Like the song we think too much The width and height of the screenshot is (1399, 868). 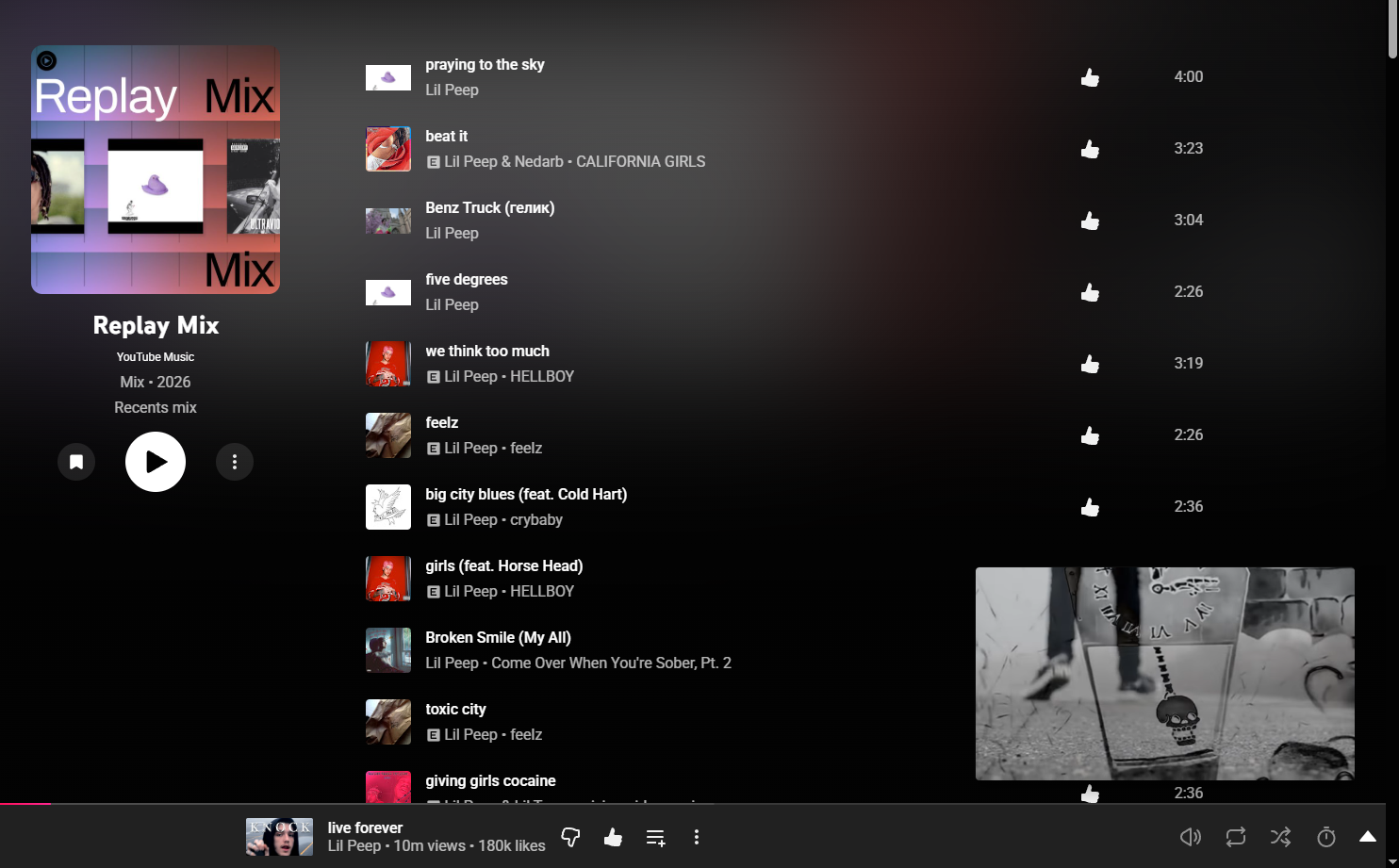(x=1090, y=364)
